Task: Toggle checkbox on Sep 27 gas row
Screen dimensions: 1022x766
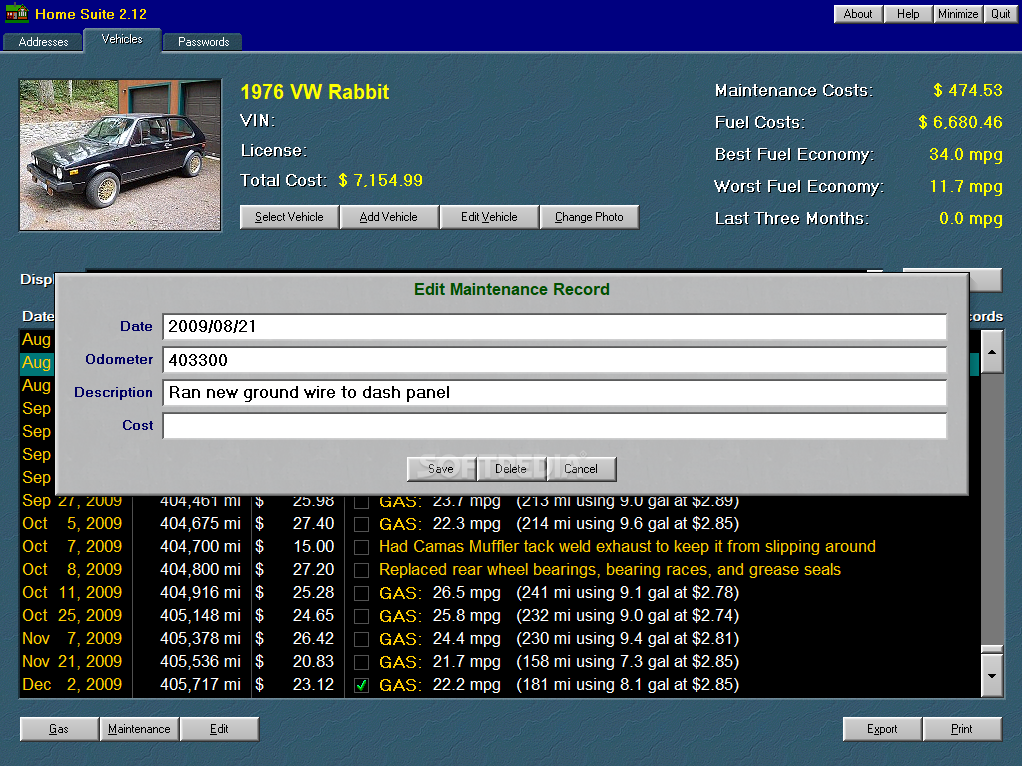Action: [x=361, y=502]
